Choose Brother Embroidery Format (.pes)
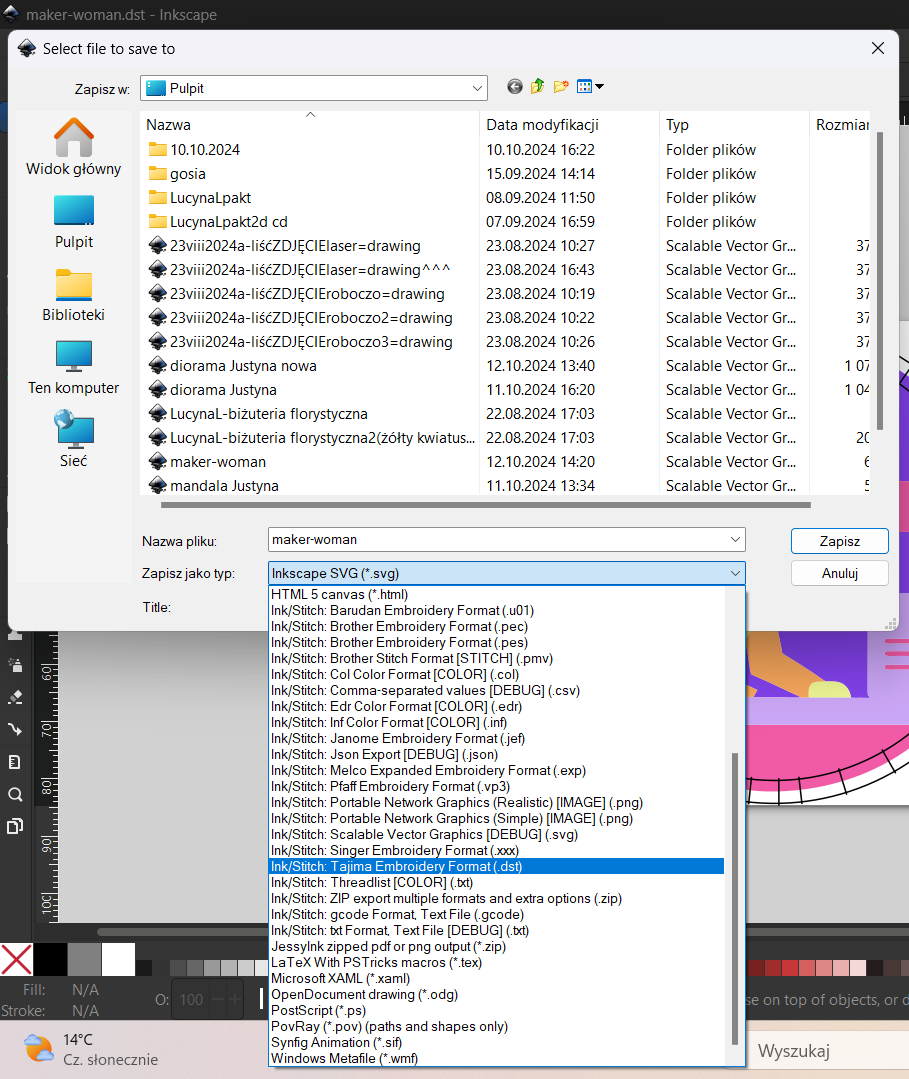This screenshot has width=909, height=1079. [496, 642]
